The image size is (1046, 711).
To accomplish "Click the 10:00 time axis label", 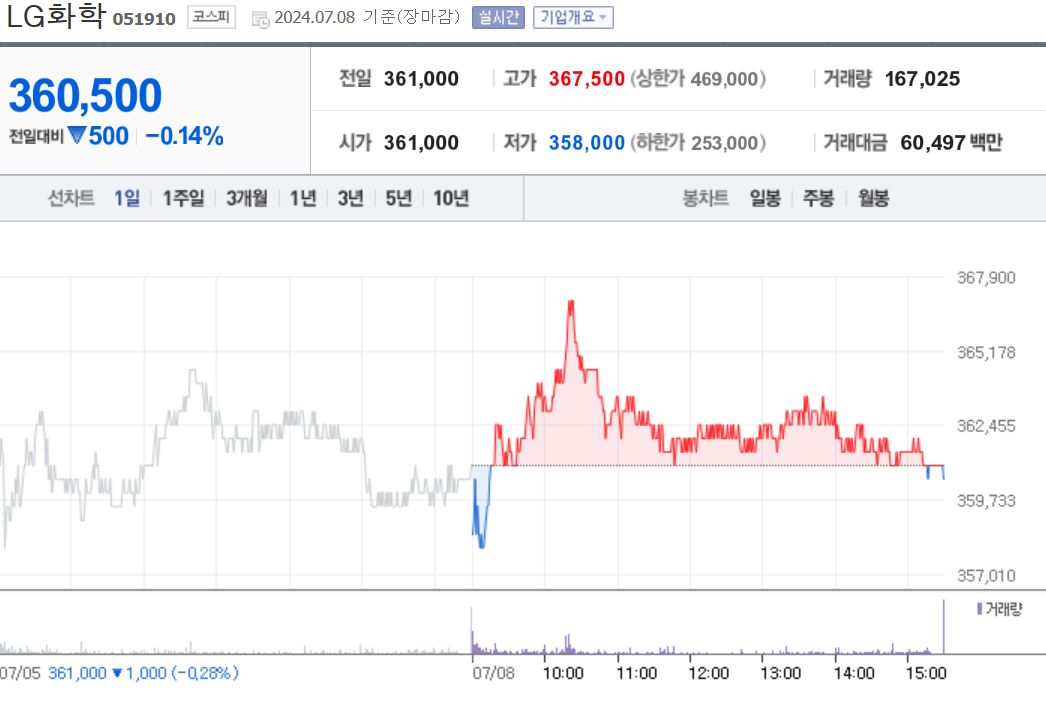I will click(x=563, y=673).
